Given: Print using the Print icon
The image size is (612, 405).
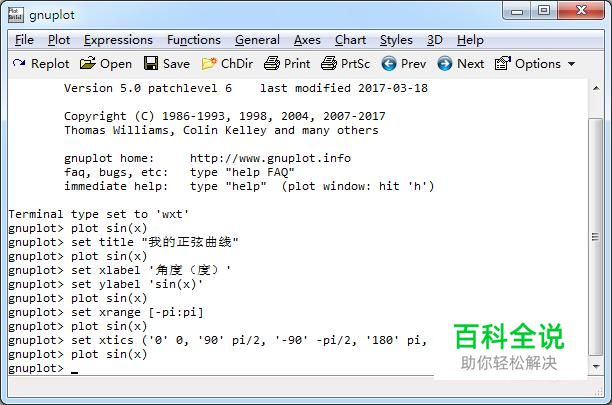Looking at the screenshot, I should [272, 63].
